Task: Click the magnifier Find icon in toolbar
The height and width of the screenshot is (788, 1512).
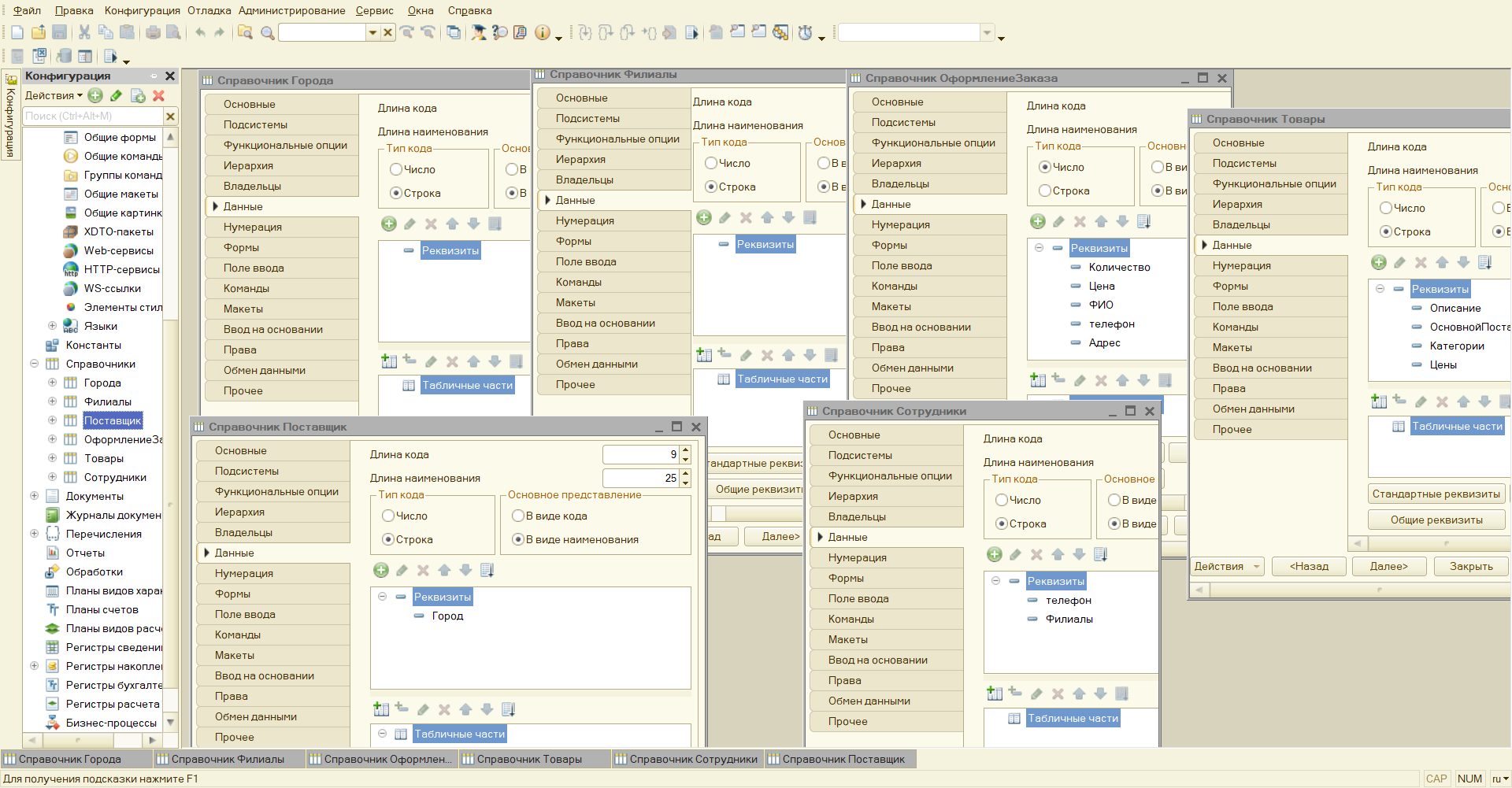Action: pyautogui.click(x=268, y=32)
